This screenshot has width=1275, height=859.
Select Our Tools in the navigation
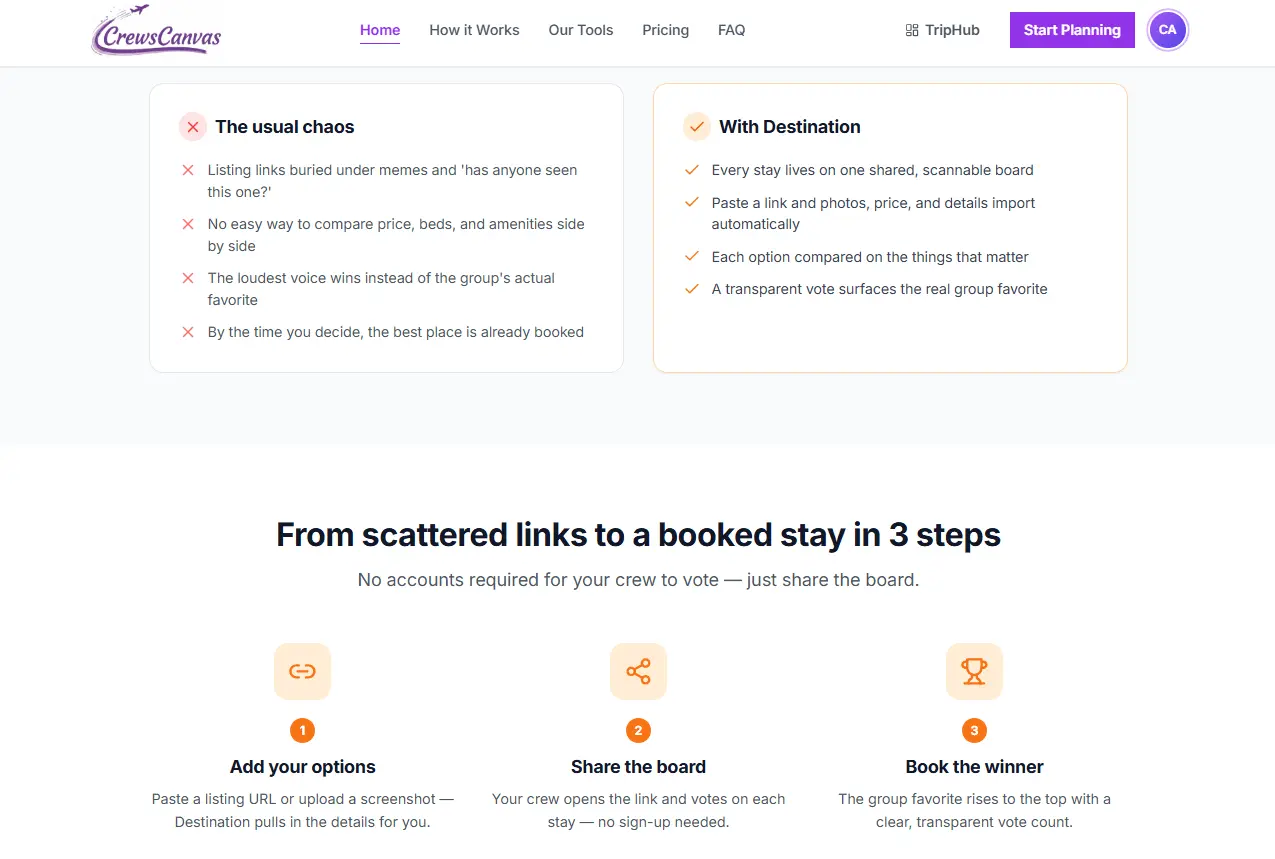click(581, 30)
